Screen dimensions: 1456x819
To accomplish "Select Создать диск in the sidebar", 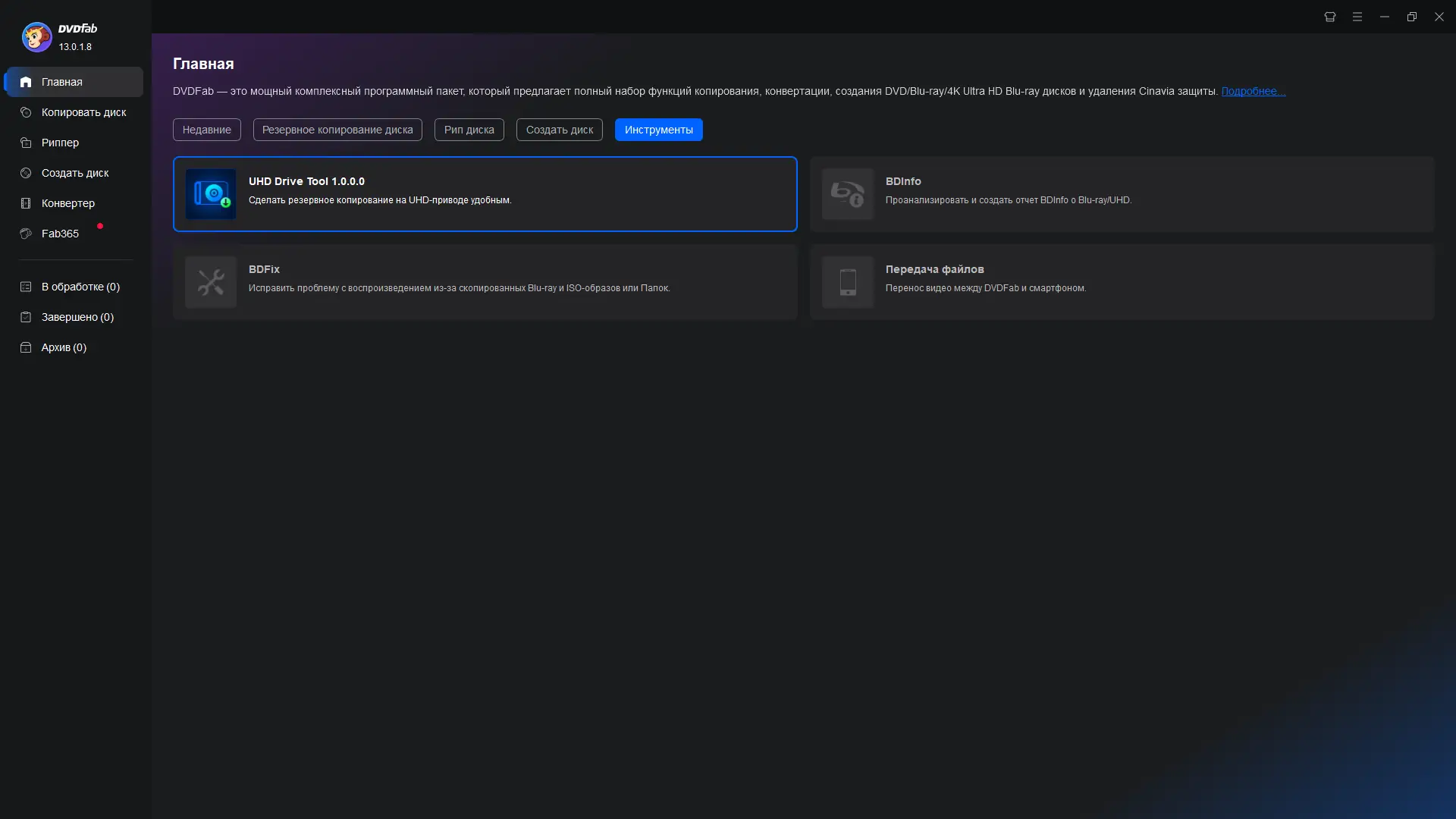I will pyautogui.click(x=74, y=173).
